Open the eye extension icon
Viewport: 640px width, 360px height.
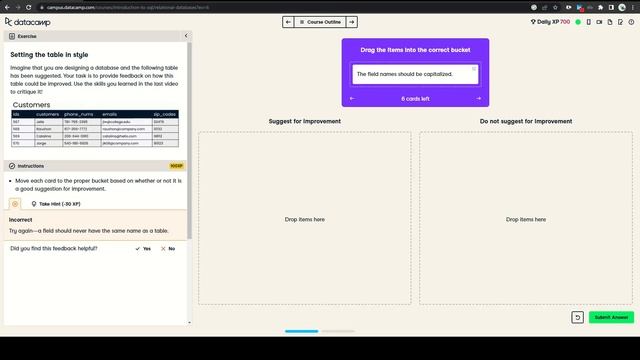coord(569,7)
